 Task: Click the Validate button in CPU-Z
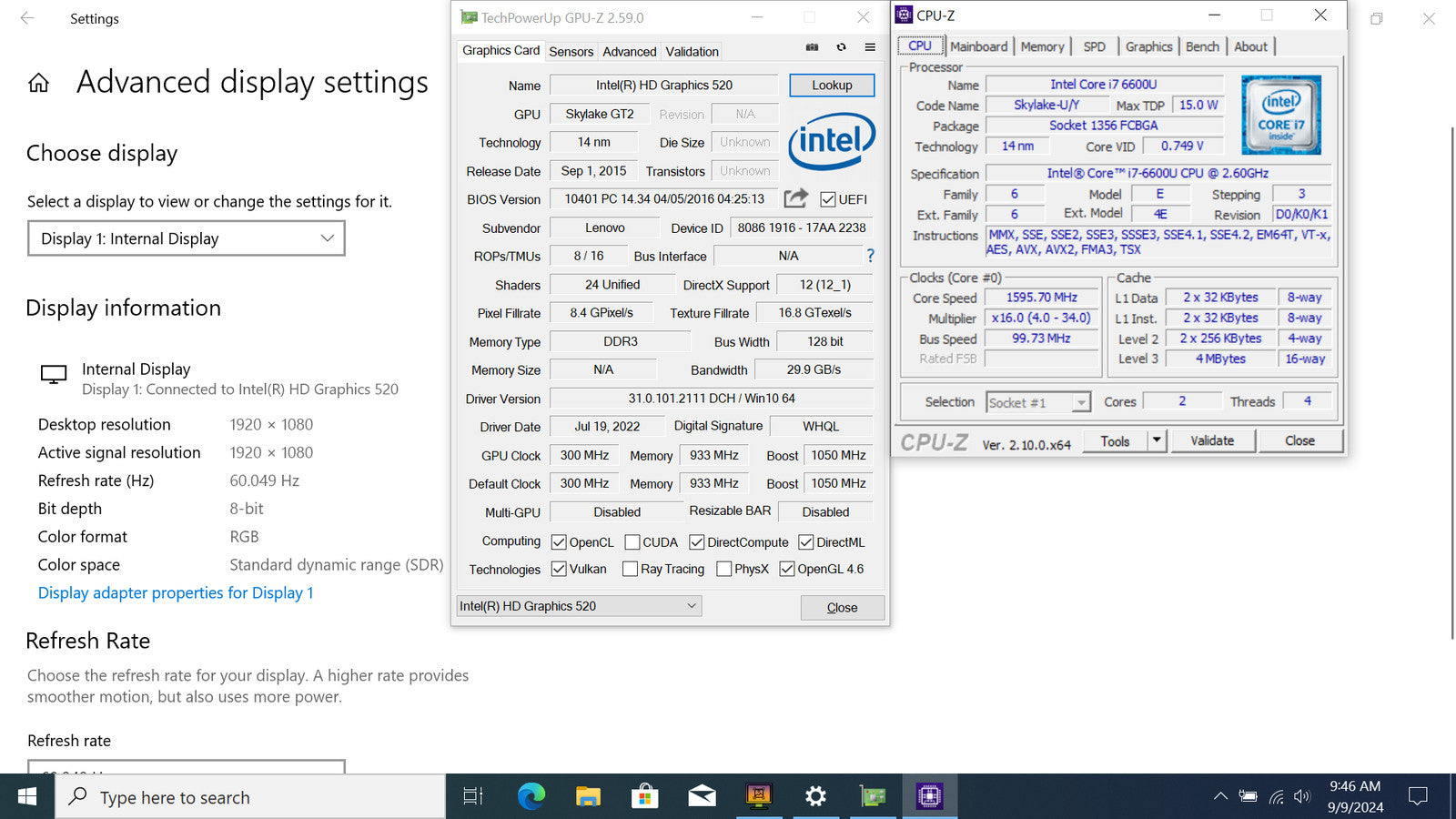click(x=1212, y=440)
